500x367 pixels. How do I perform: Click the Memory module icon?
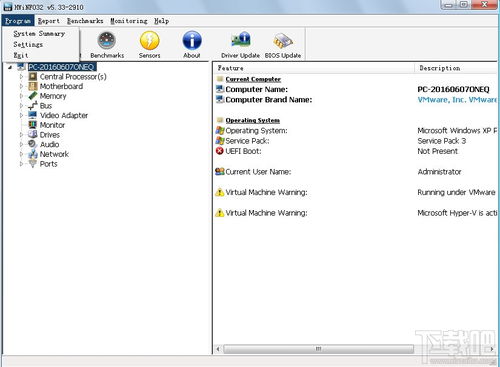(x=32, y=96)
